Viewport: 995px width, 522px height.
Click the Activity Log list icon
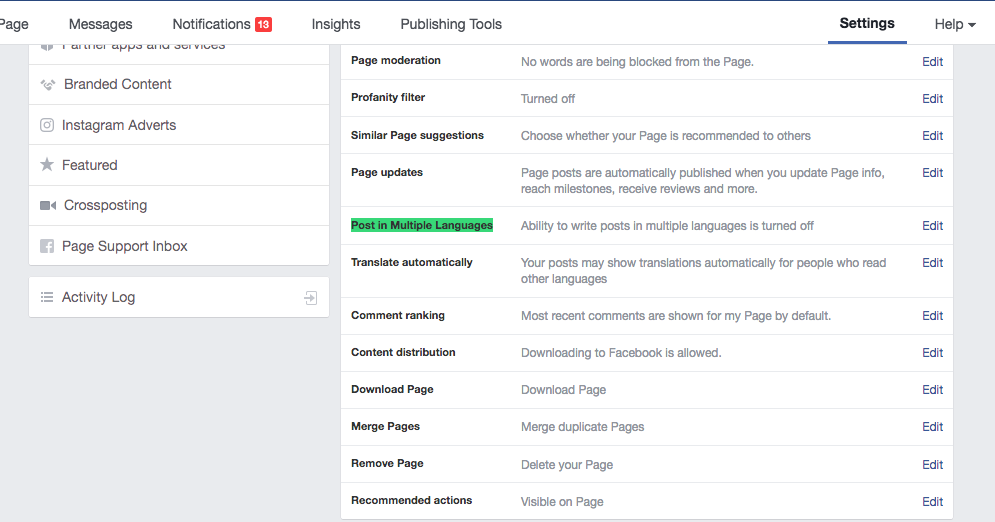click(47, 297)
